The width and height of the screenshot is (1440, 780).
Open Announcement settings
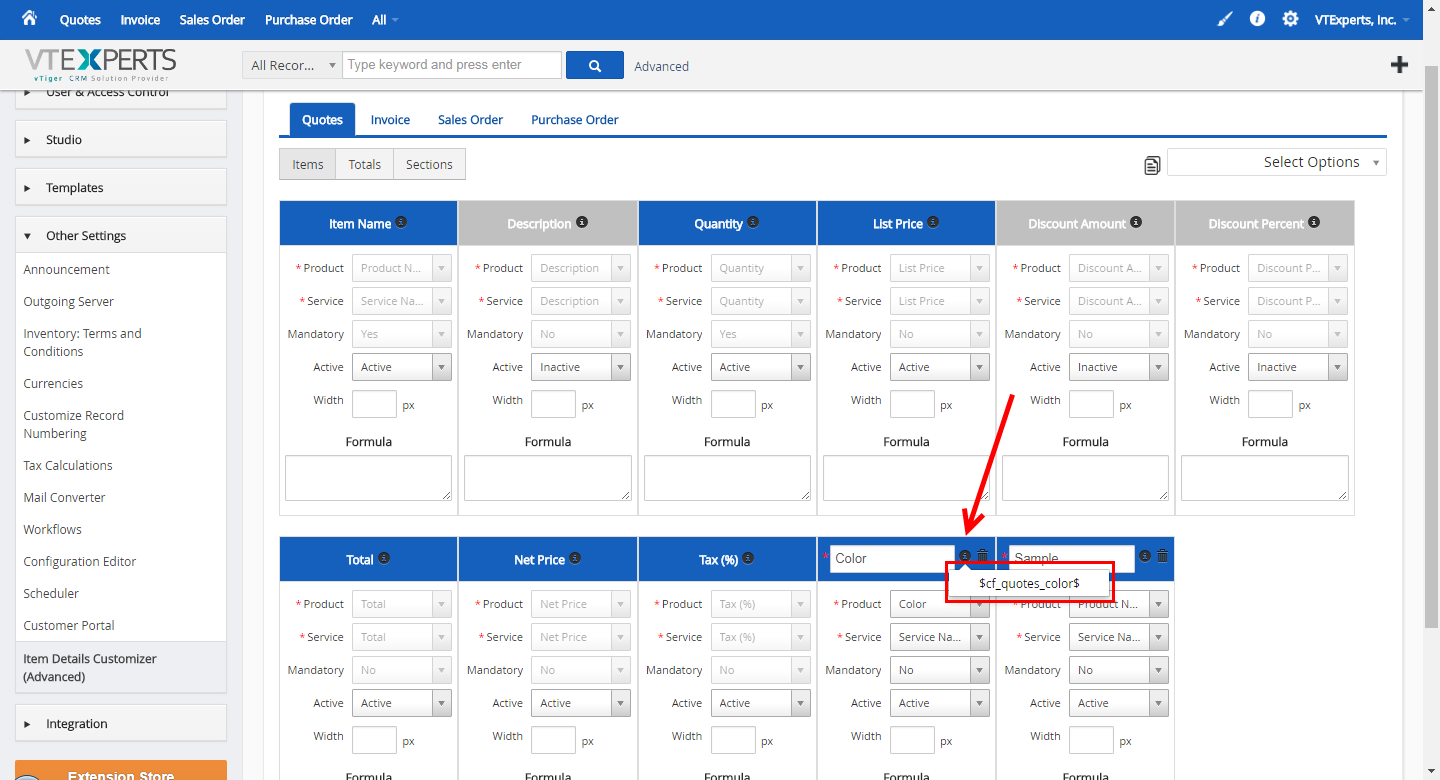point(67,269)
